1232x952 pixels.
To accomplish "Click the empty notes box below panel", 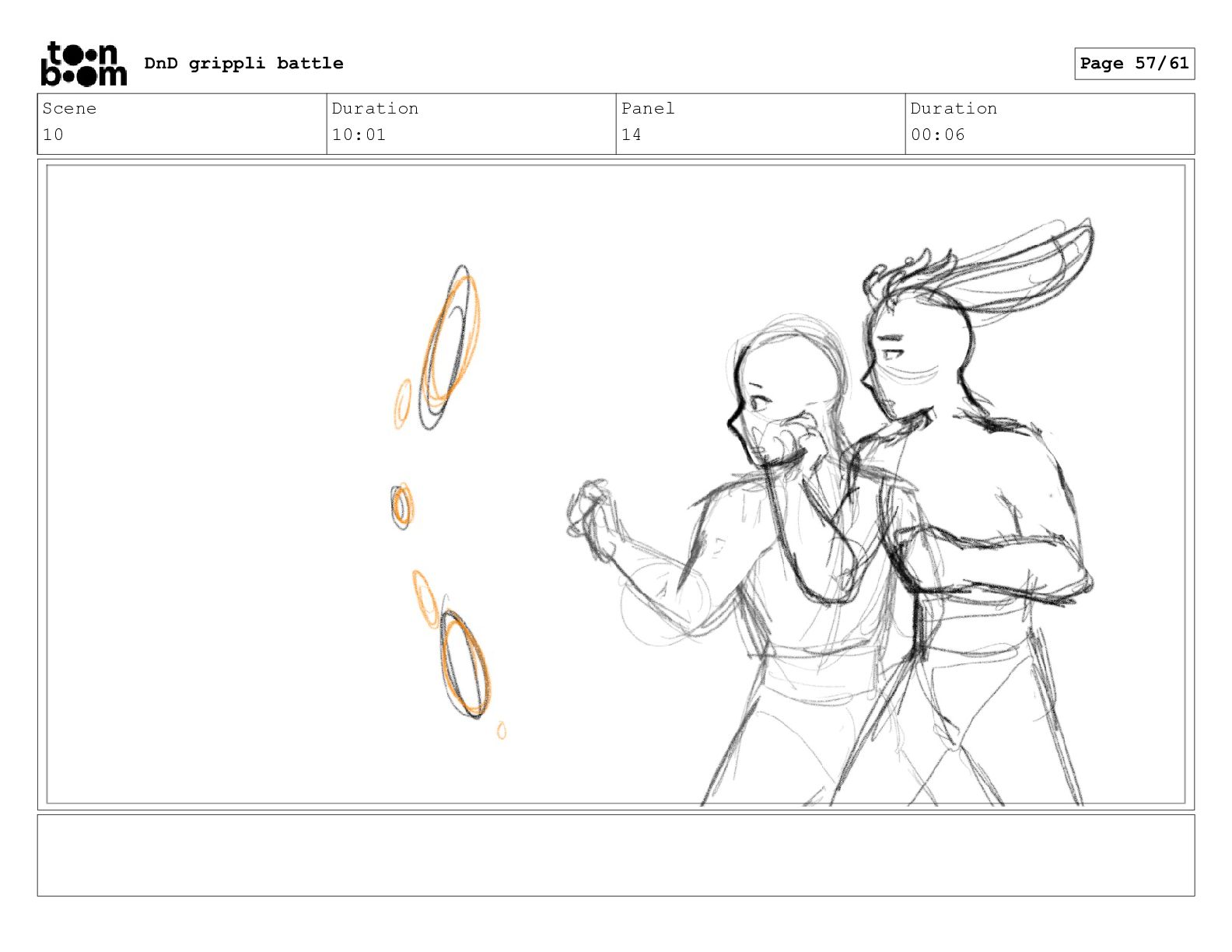I will click(x=616, y=855).
